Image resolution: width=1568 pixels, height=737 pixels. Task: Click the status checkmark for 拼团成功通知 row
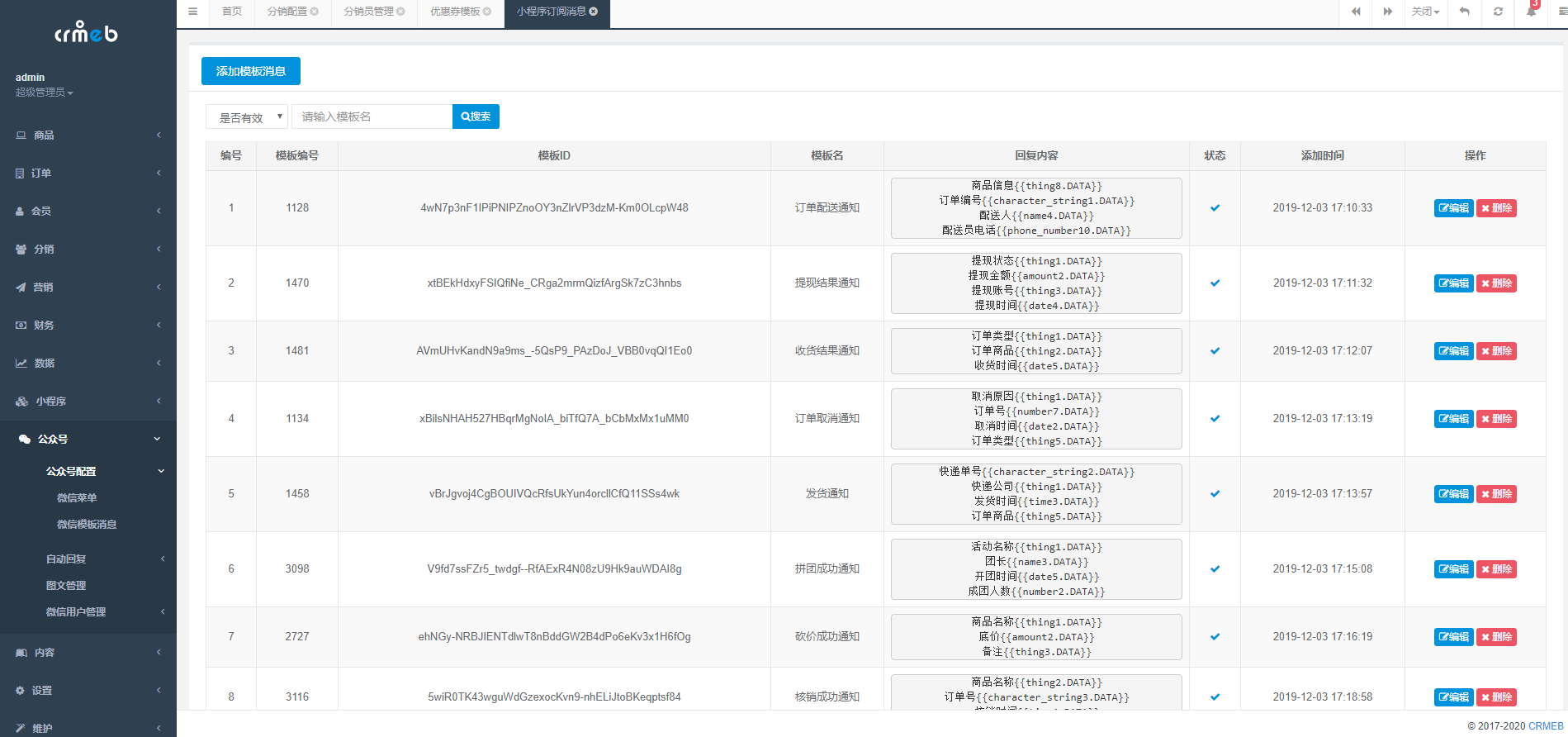click(1215, 569)
